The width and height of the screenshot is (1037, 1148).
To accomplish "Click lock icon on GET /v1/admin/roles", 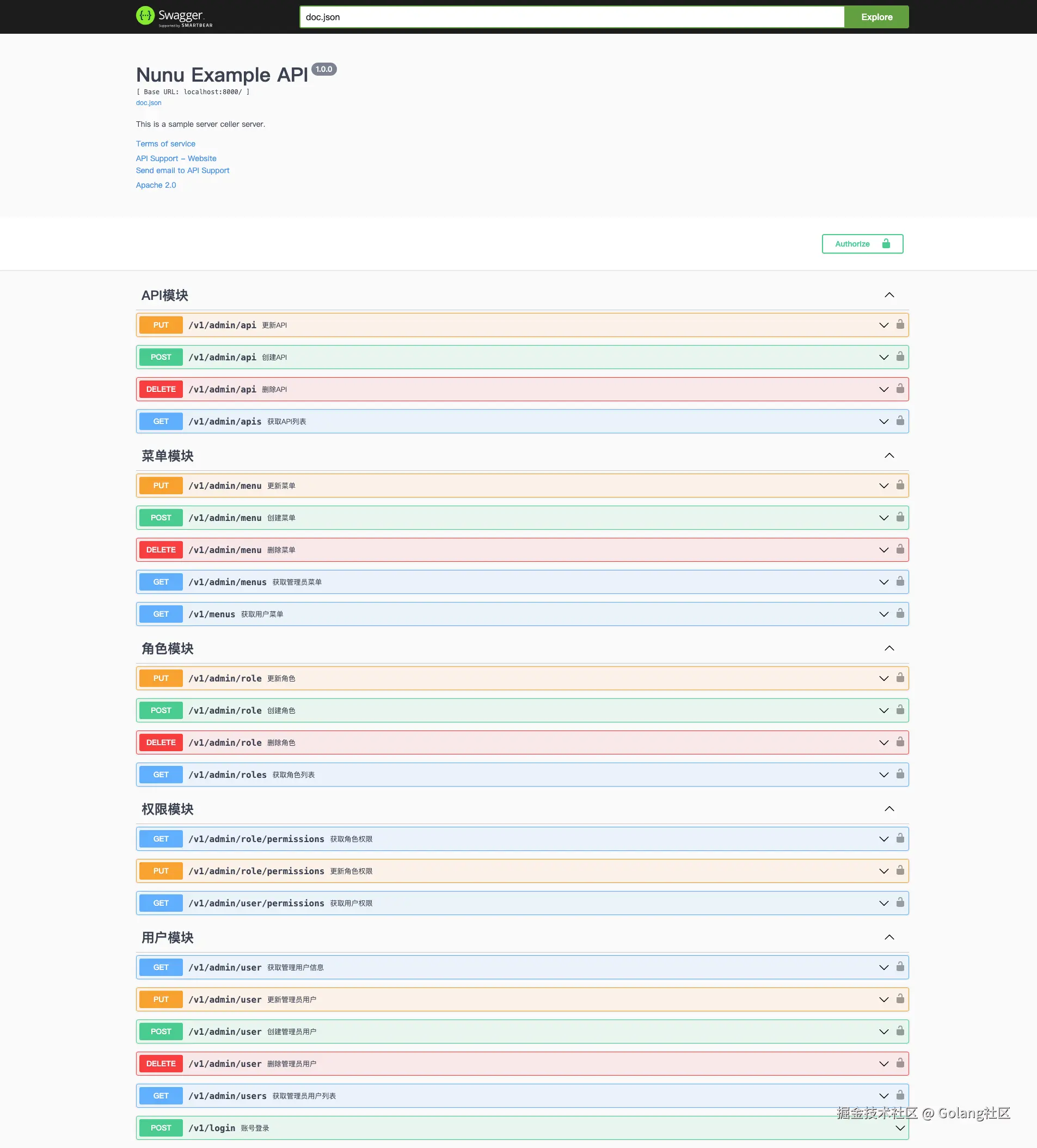I will [900, 775].
